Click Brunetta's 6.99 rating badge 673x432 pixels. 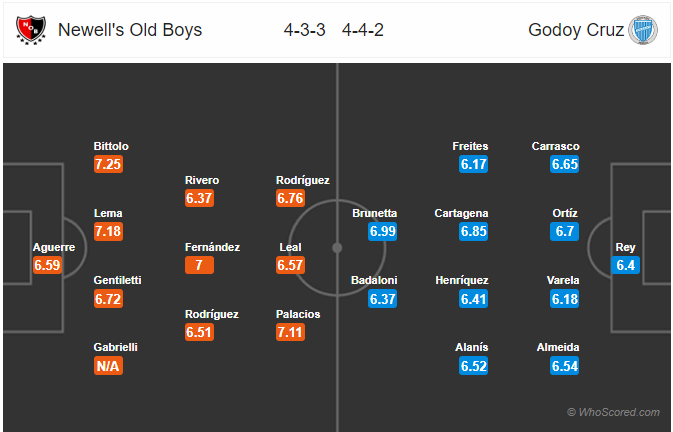(x=382, y=232)
